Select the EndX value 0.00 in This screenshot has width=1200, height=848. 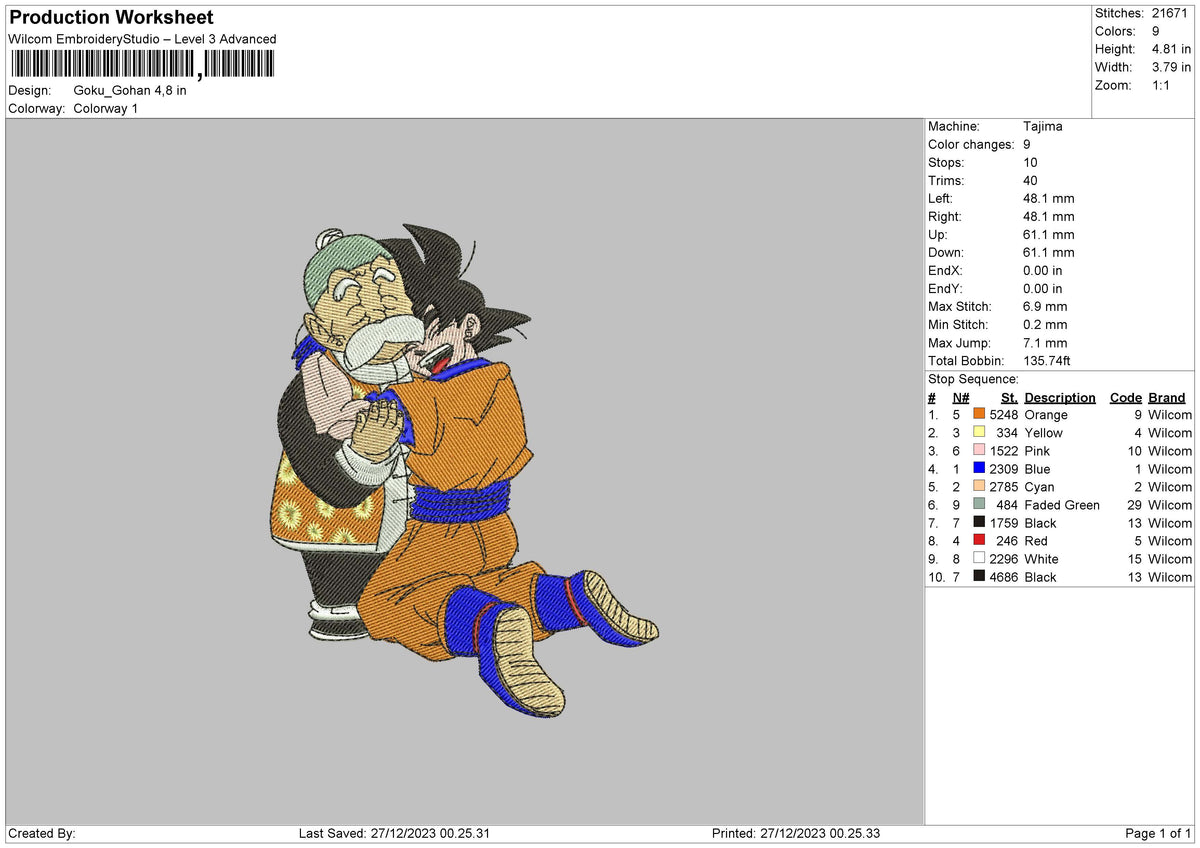(1043, 270)
